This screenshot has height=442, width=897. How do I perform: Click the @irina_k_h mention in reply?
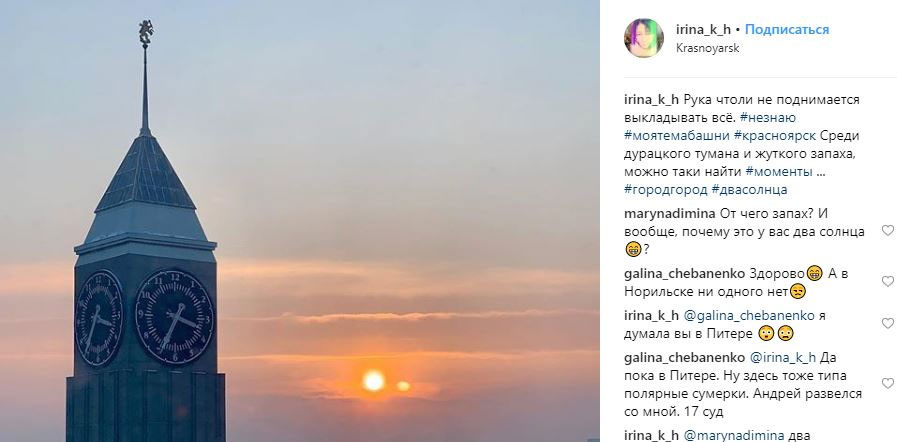pyautogui.click(x=782, y=358)
